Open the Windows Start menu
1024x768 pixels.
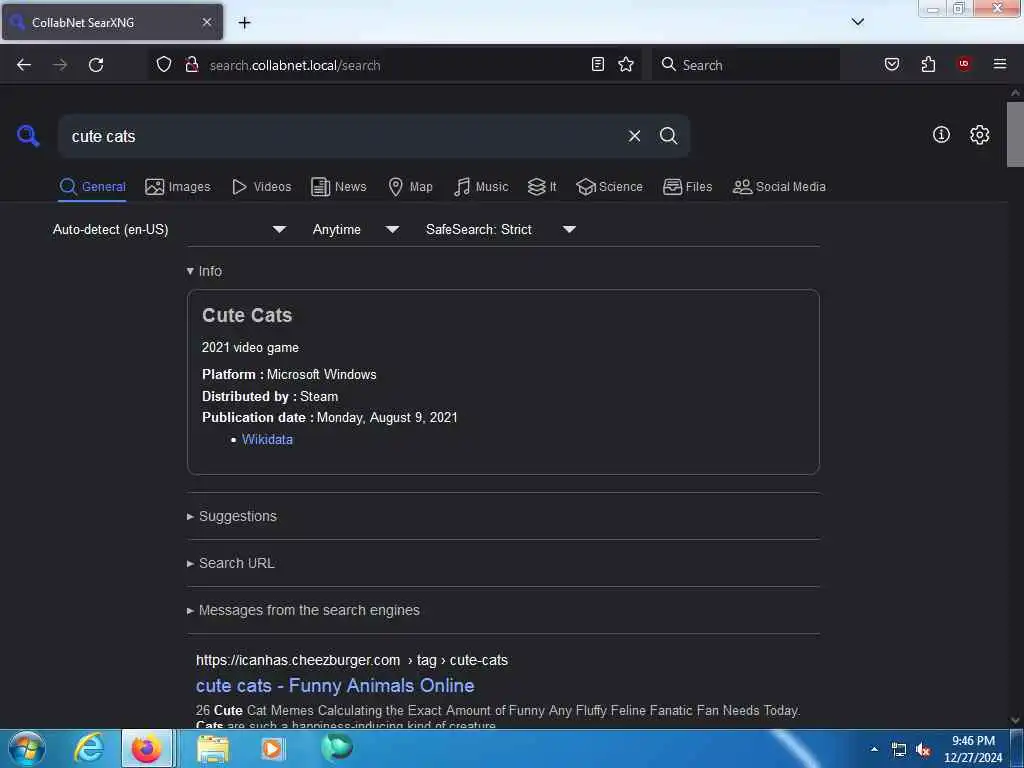pos(26,749)
